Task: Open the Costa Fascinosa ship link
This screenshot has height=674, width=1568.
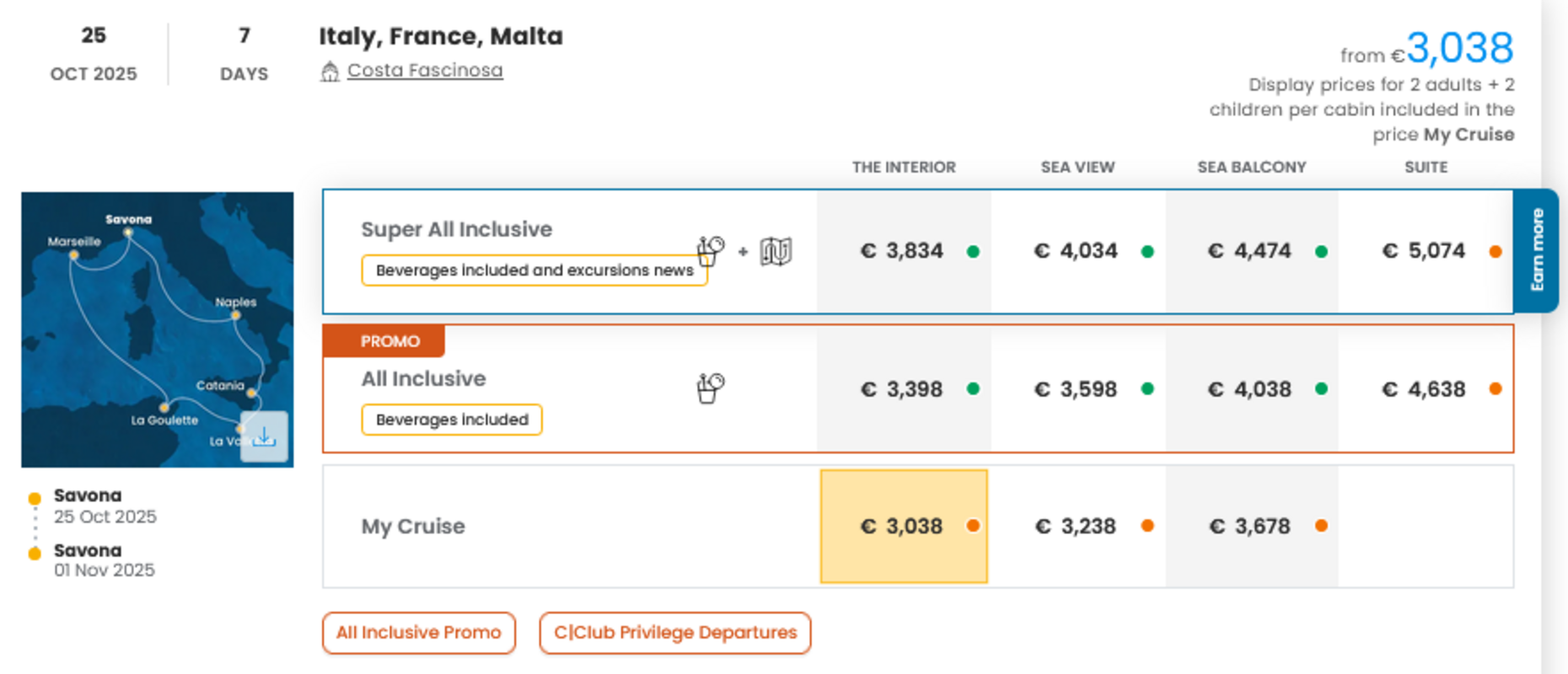Action: 425,71
